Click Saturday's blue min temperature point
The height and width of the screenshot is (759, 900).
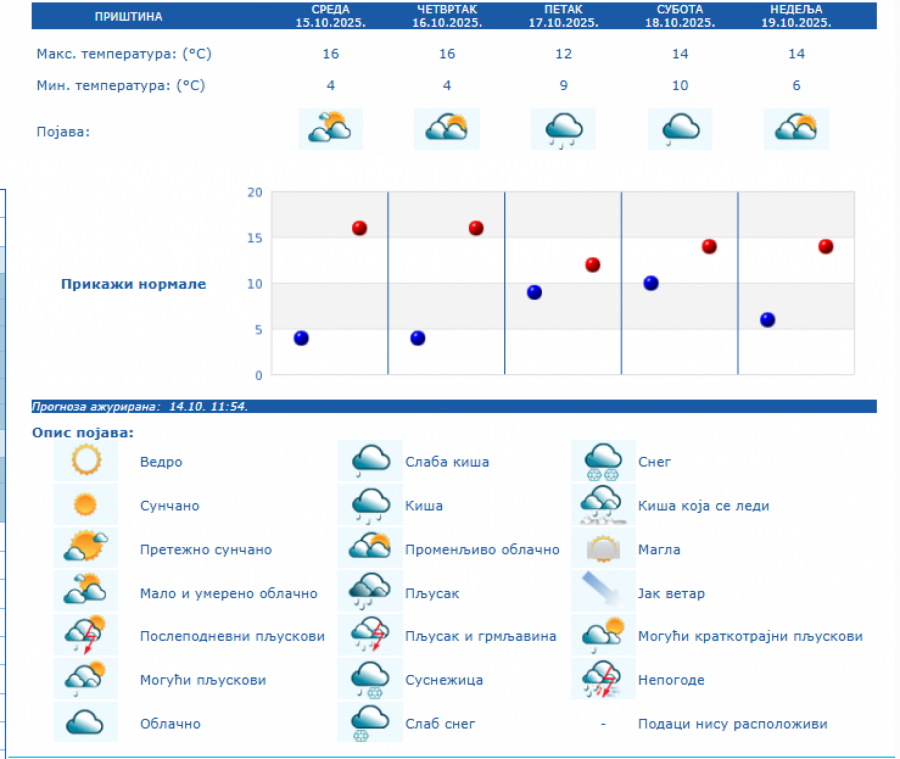pyautogui.click(x=651, y=283)
